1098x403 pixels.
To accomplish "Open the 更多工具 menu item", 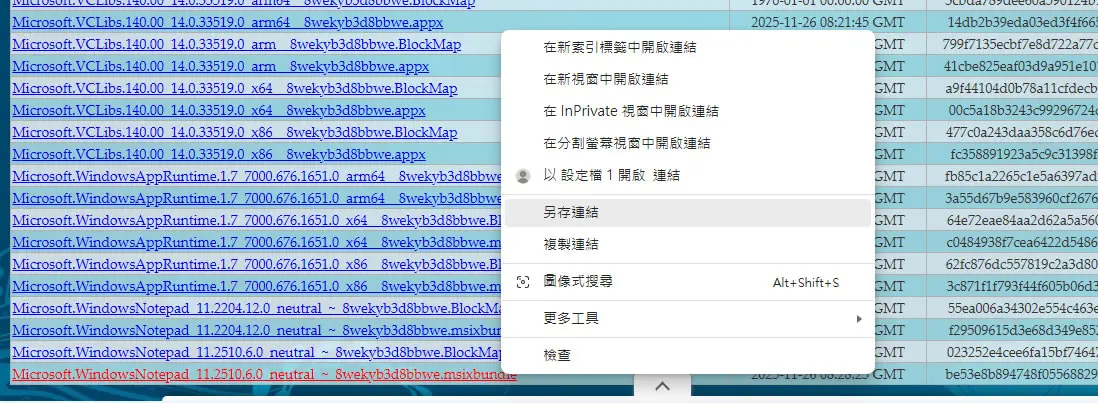I will [688, 319].
